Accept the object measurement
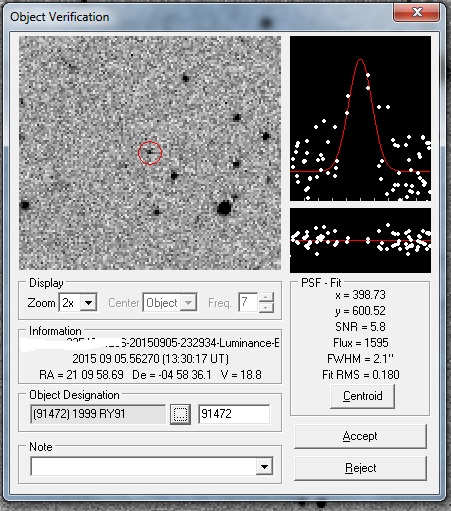 pyautogui.click(x=360, y=436)
